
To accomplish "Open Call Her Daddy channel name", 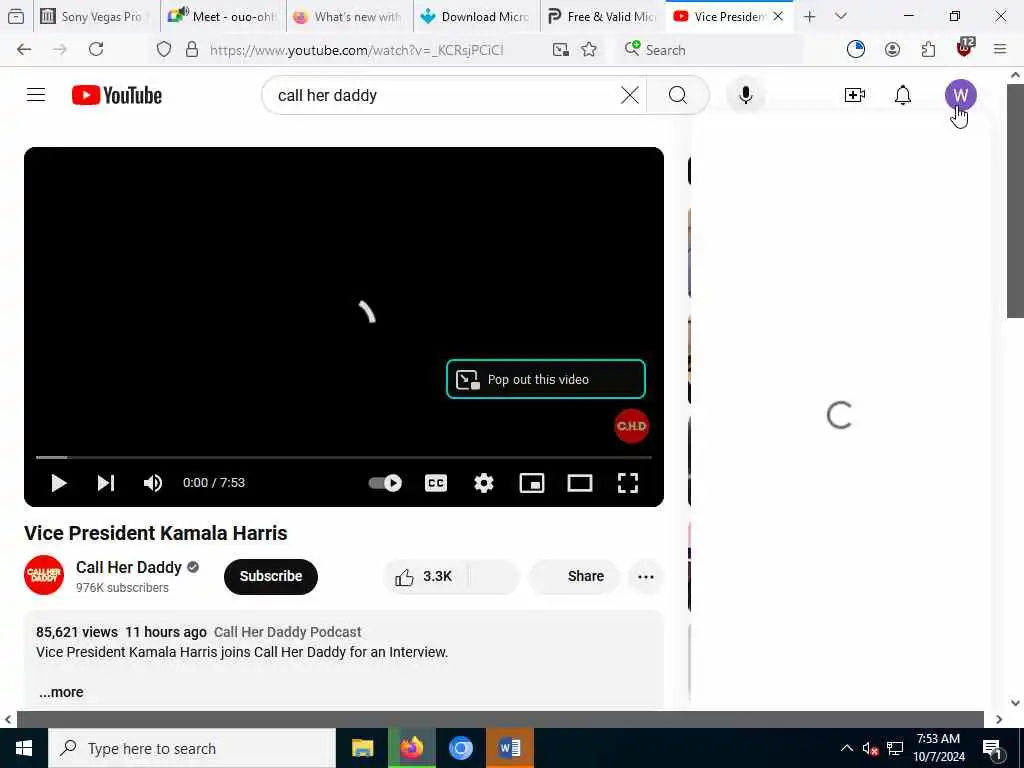I will pyautogui.click(x=129, y=567).
